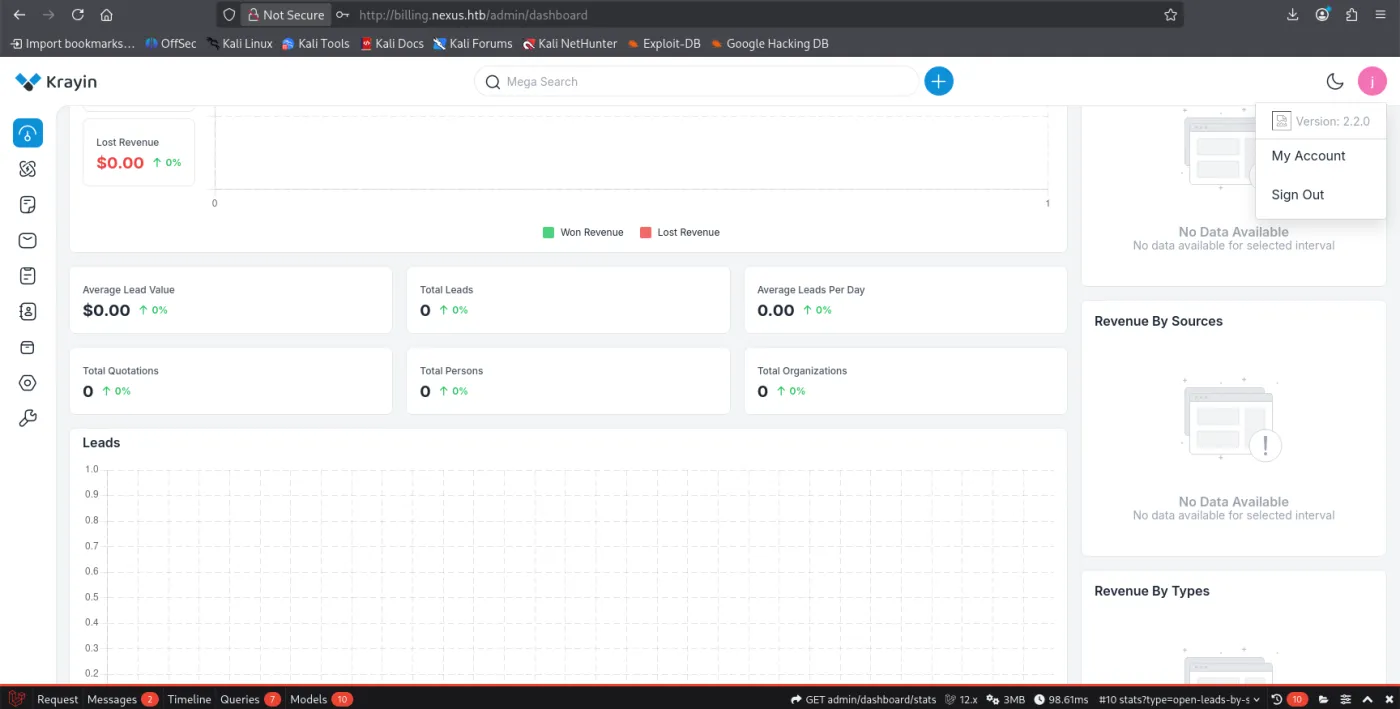The height and width of the screenshot is (709, 1400).
Task: Open Quotes sidebar icon
Action: (x=28, y=205)
